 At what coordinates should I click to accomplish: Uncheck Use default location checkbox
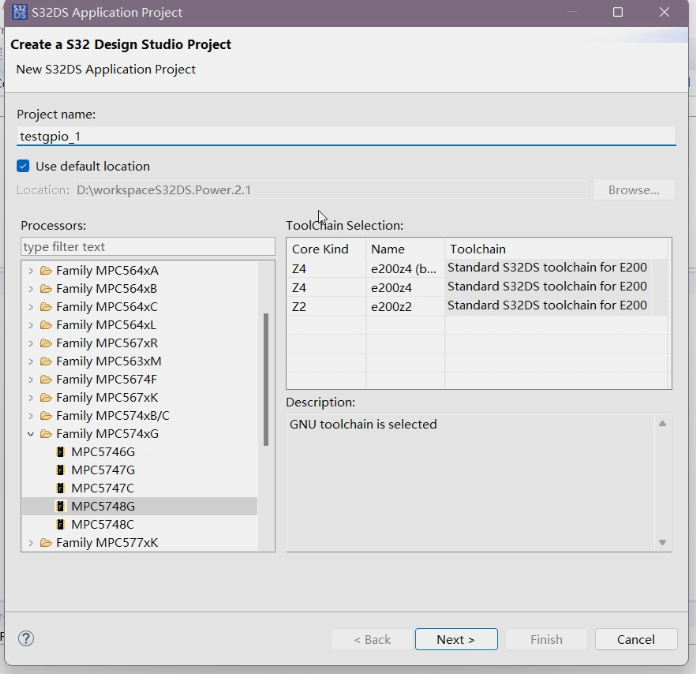[x=23, y=166]
